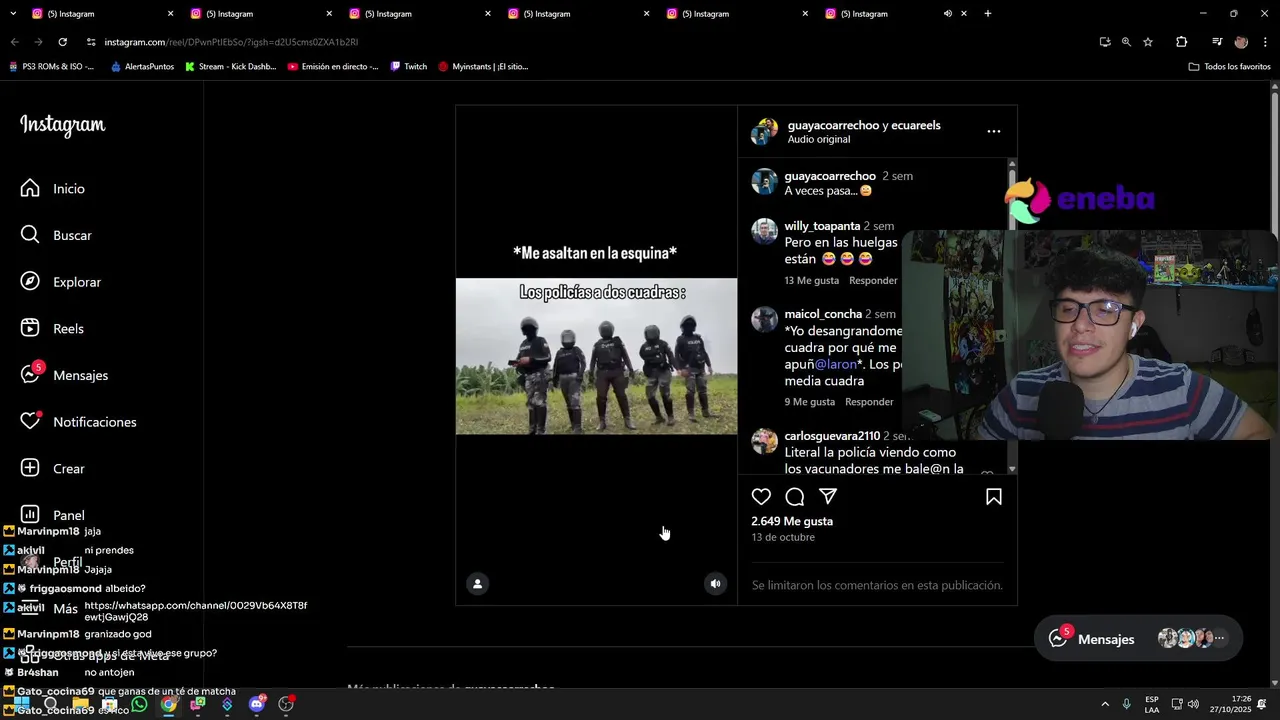This screenshot has width=1280, height=720.
Task: Reply to willy_toapanta's comment via Responder
Action: [873, 281]
